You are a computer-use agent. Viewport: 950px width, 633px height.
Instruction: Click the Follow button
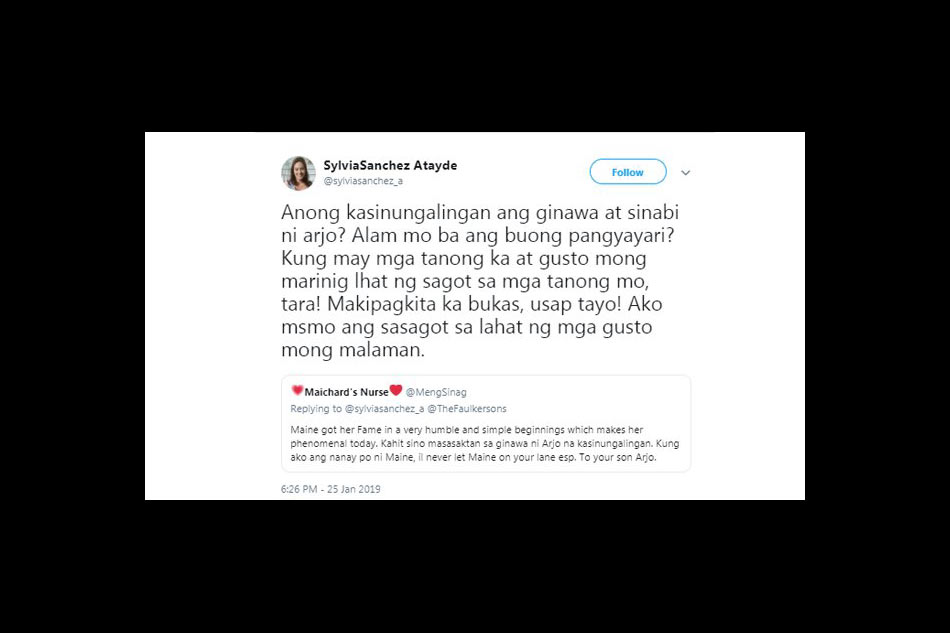click(x=628, y=172)
